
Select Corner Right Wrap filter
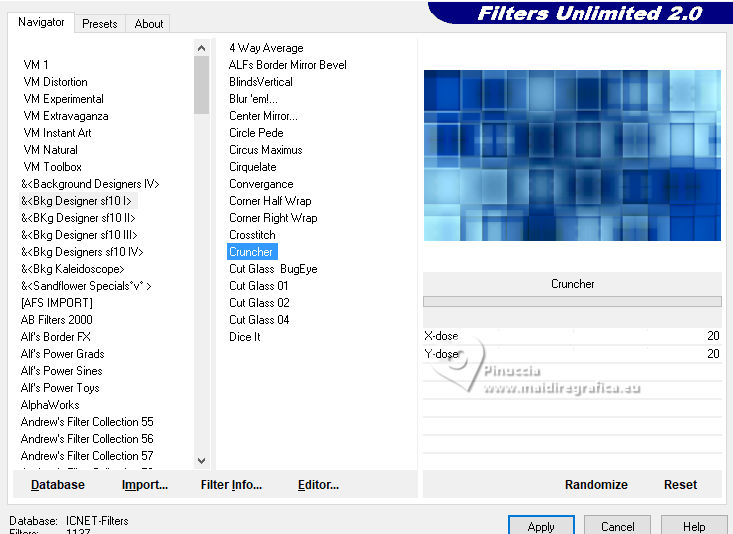point(273,218)
